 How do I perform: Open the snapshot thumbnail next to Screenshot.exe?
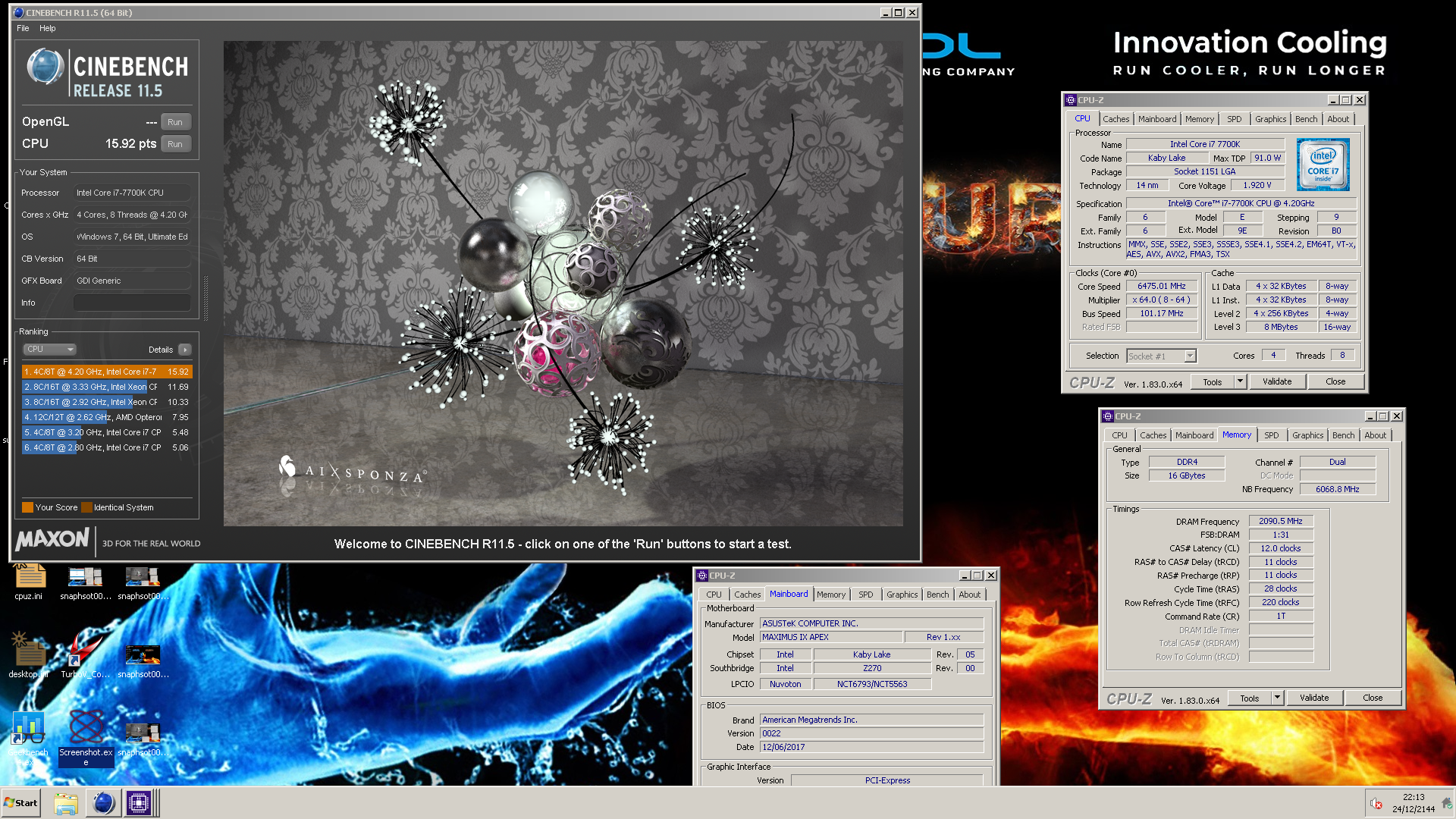pyautogui.click(x=143, y=737)
